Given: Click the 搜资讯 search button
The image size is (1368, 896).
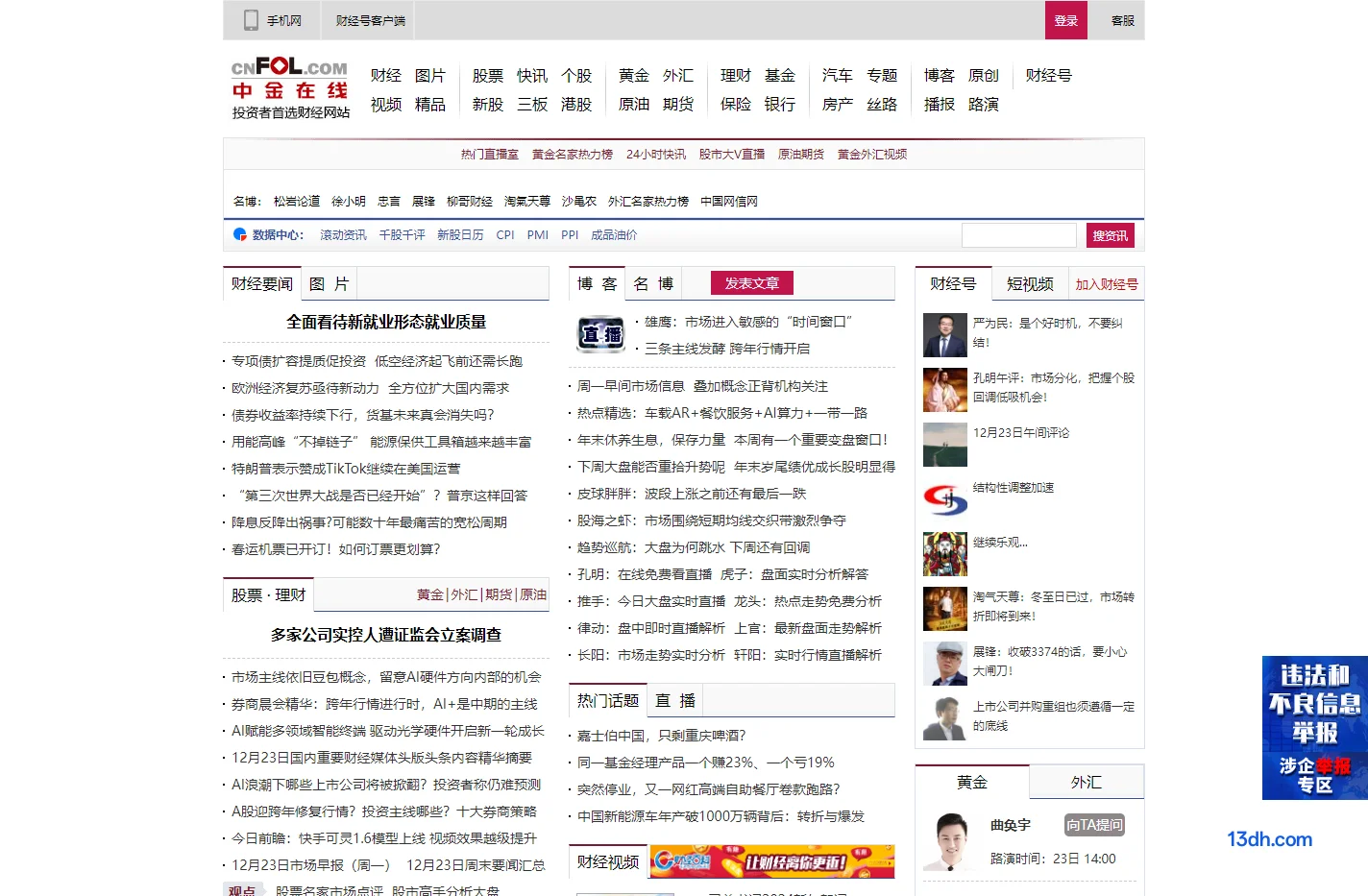Looking at the screenshot, I should (x=1111, y=235).
